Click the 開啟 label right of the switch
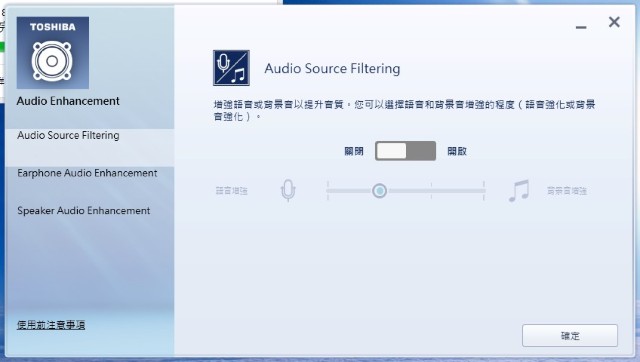The height and width of the screenshot is (362, 640). [x=457, y=151]
